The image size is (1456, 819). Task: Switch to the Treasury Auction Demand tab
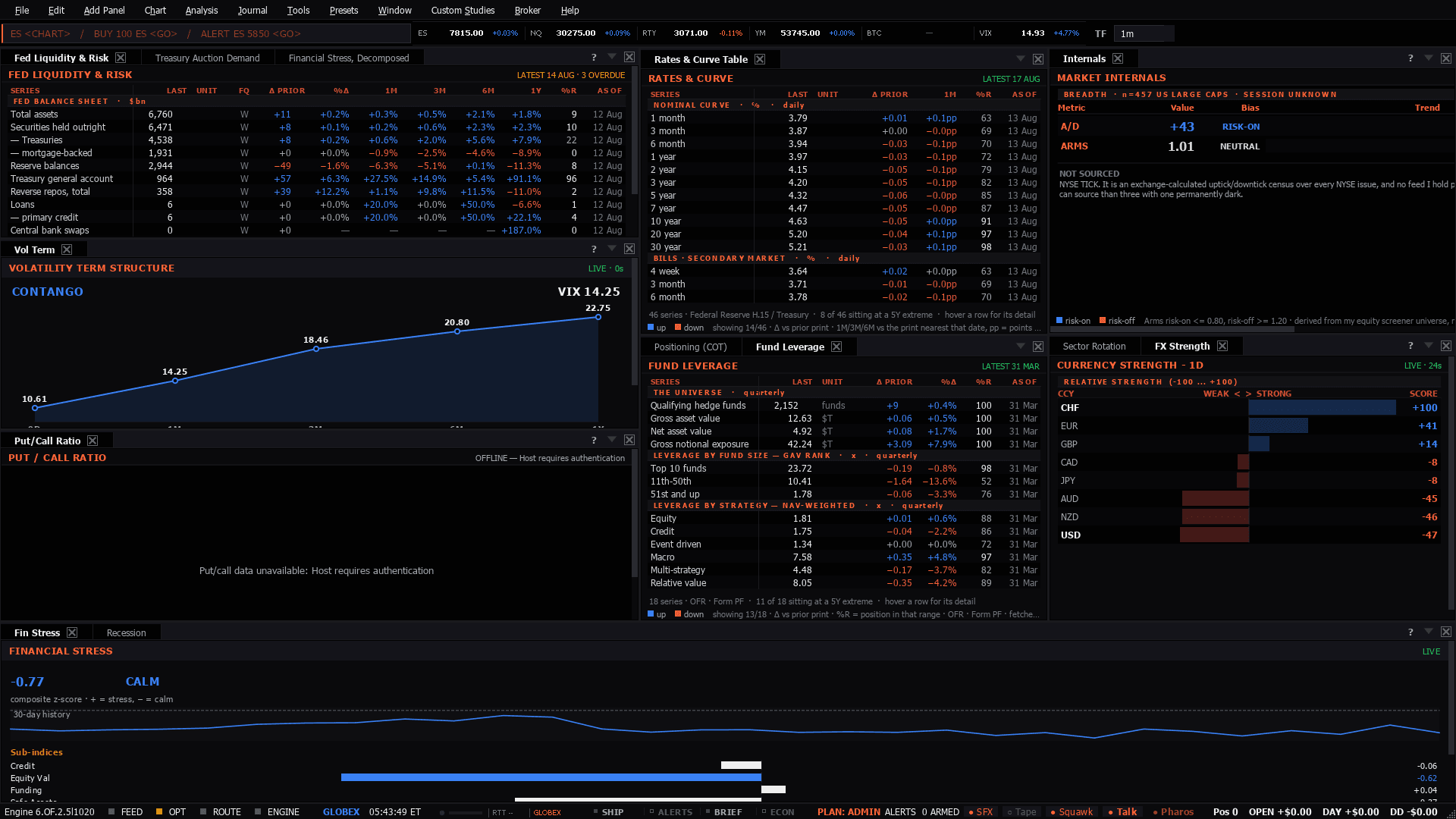tap(207, 58)
